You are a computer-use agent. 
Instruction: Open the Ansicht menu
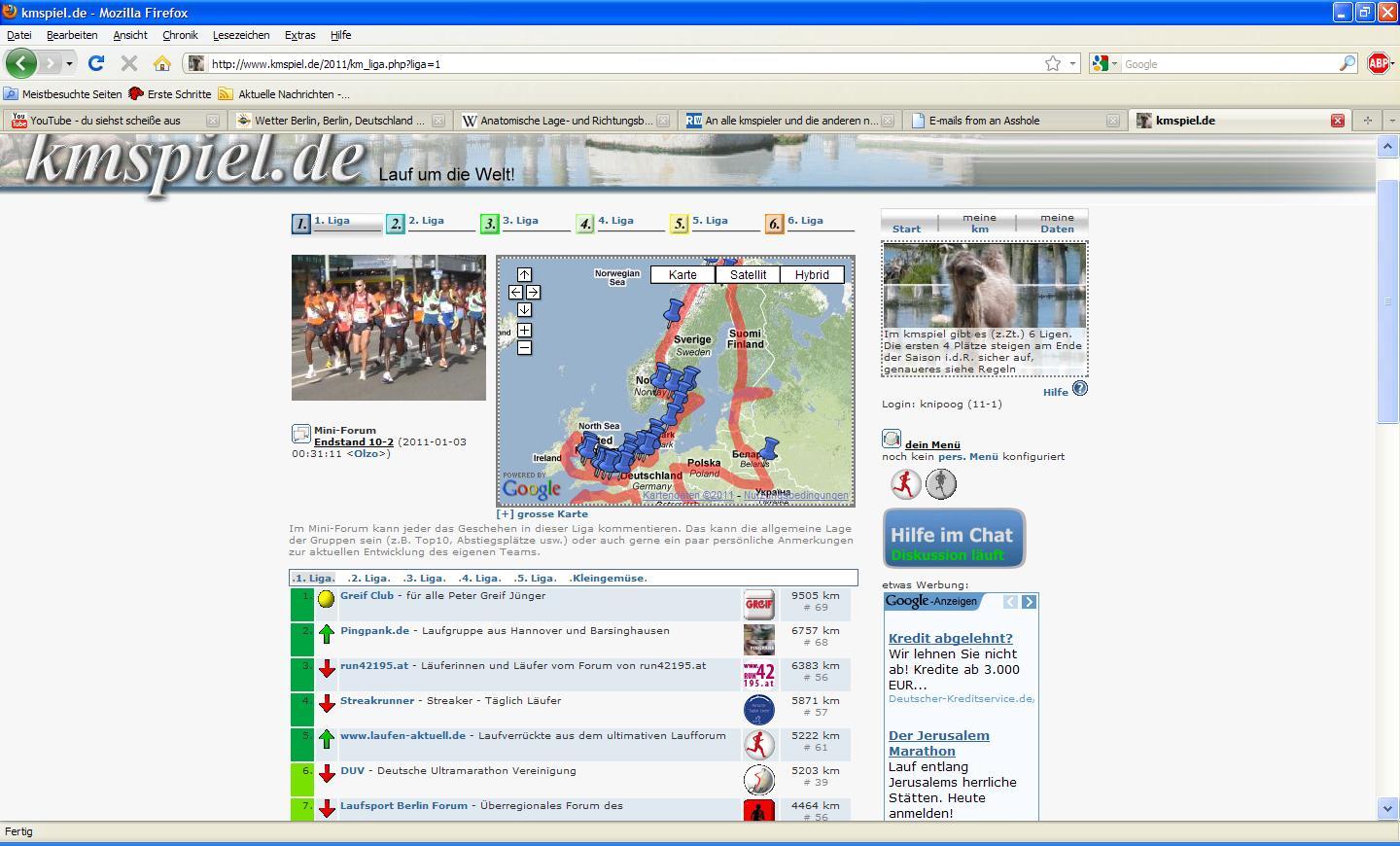(x=130, y=35)
